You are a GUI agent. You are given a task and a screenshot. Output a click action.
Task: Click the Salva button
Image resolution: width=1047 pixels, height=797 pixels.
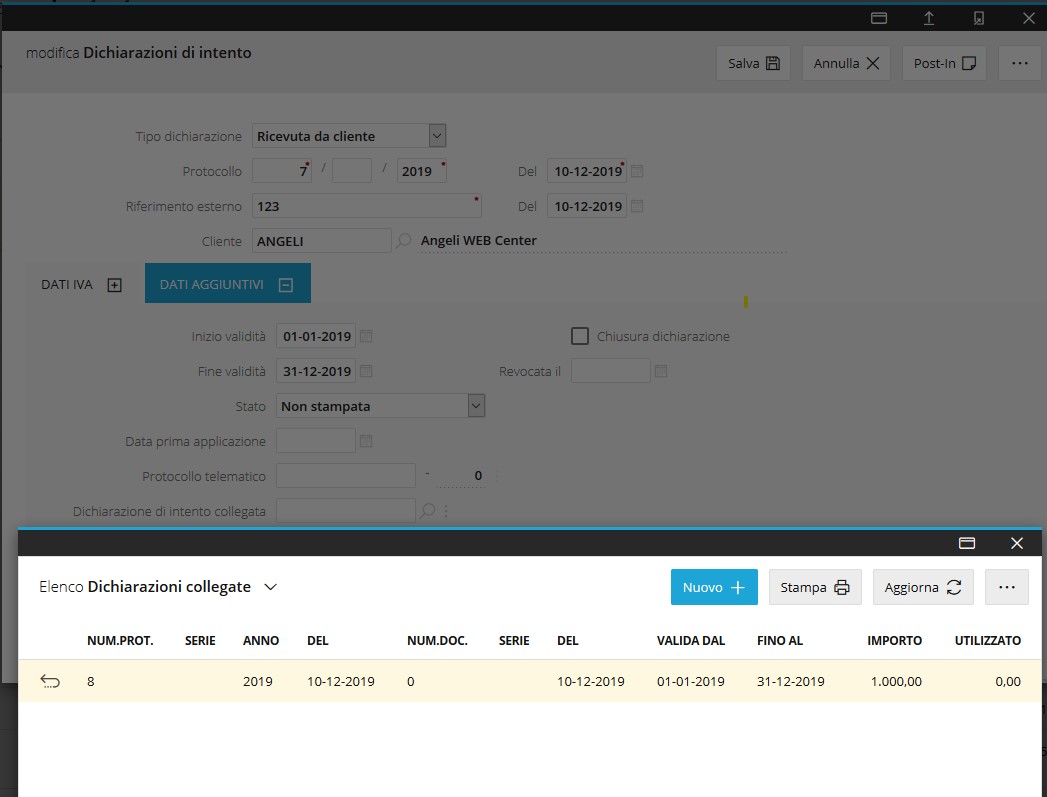tap(753, 63)
